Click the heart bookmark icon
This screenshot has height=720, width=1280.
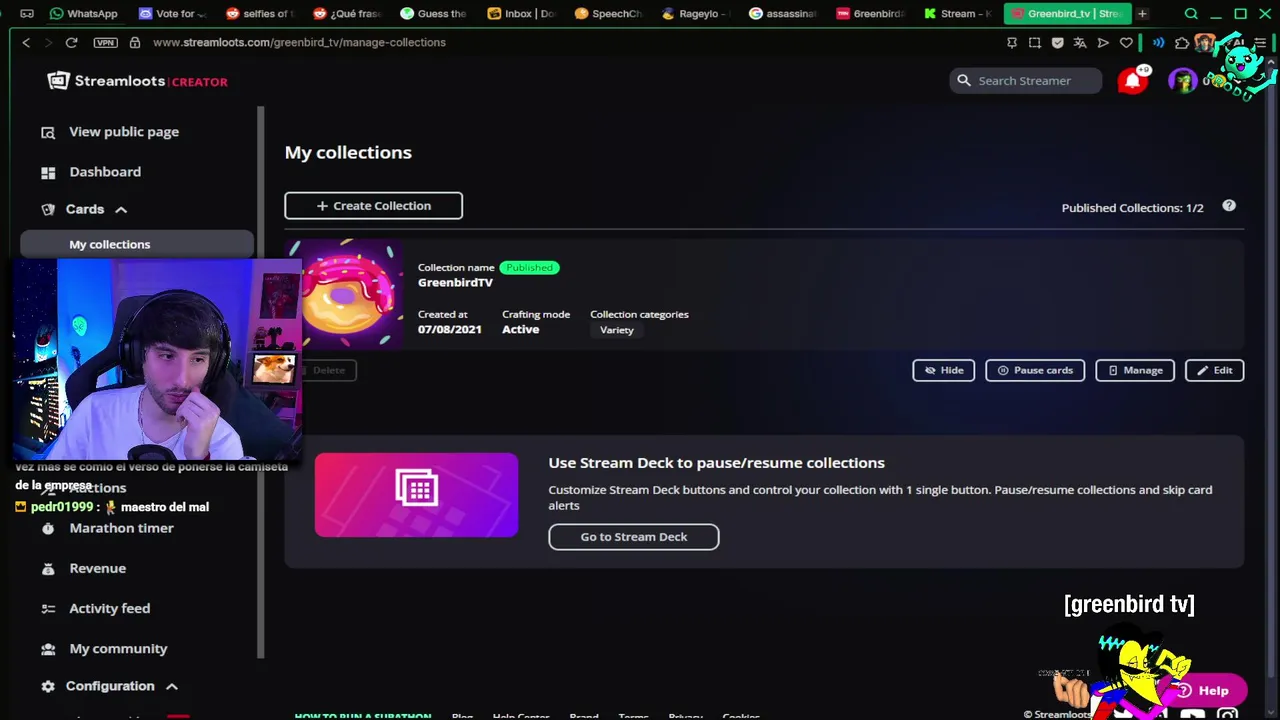point(1126,43)
